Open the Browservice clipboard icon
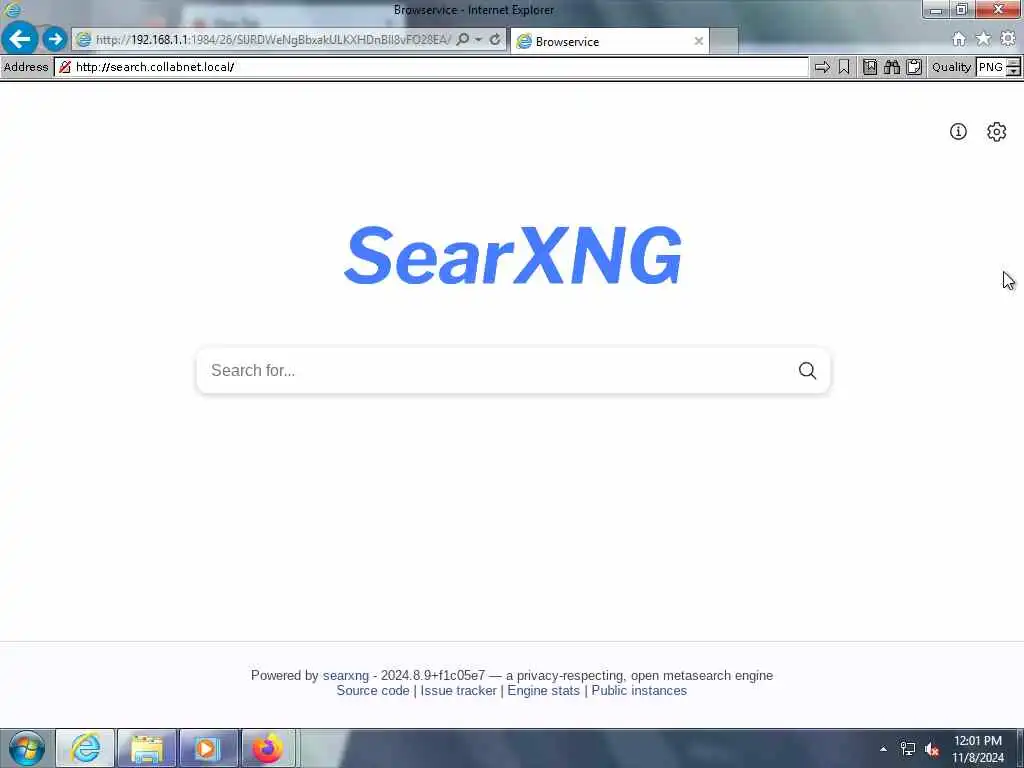Screen dimensions: 1024x768 click(x=914, y=67)
